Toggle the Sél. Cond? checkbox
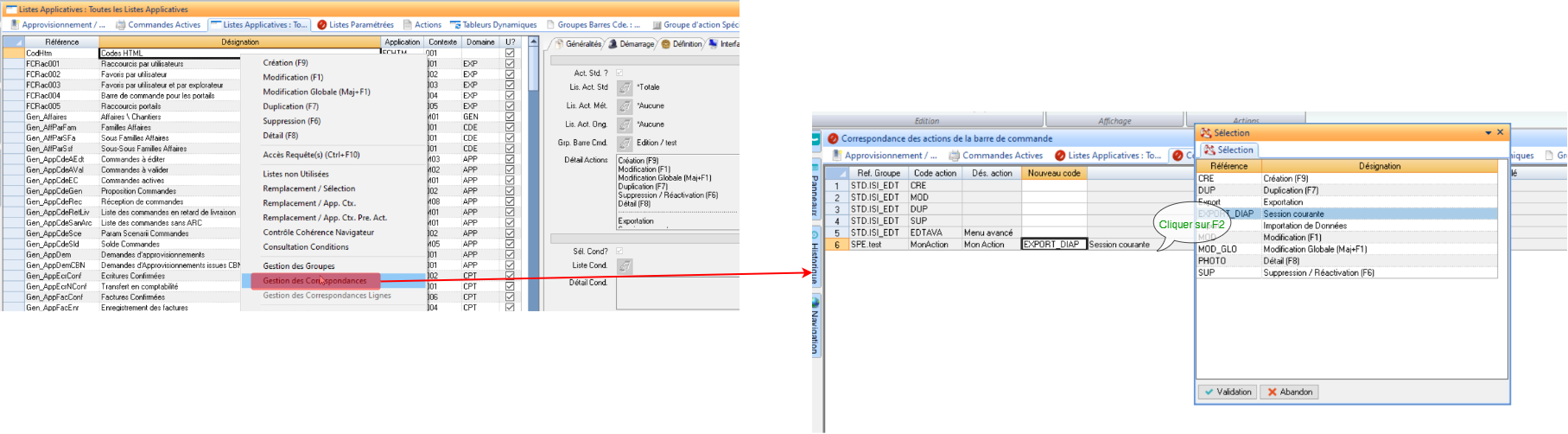The width and height of the screenshot is (1568, 434). click(x=619, y=252)
